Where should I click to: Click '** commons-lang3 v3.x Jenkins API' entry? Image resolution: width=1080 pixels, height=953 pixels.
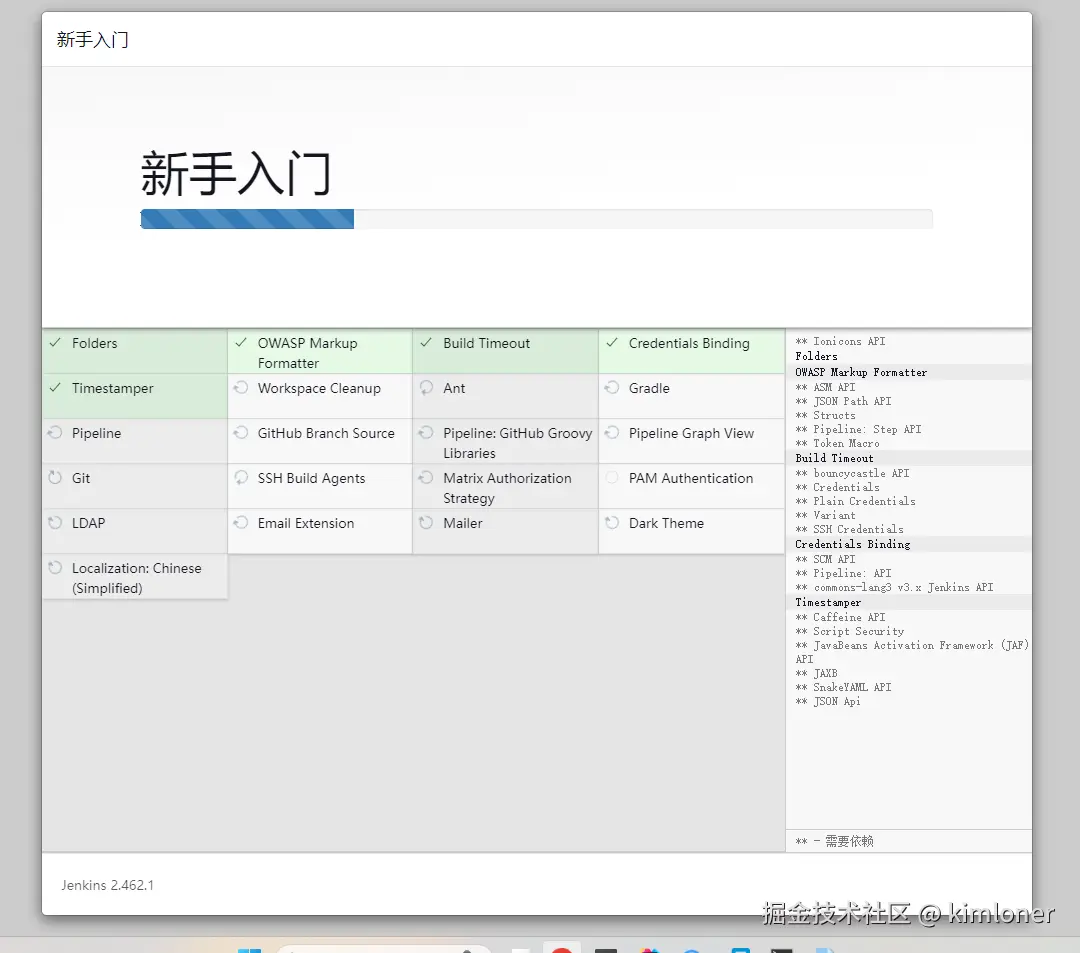(x=894, y=588)
